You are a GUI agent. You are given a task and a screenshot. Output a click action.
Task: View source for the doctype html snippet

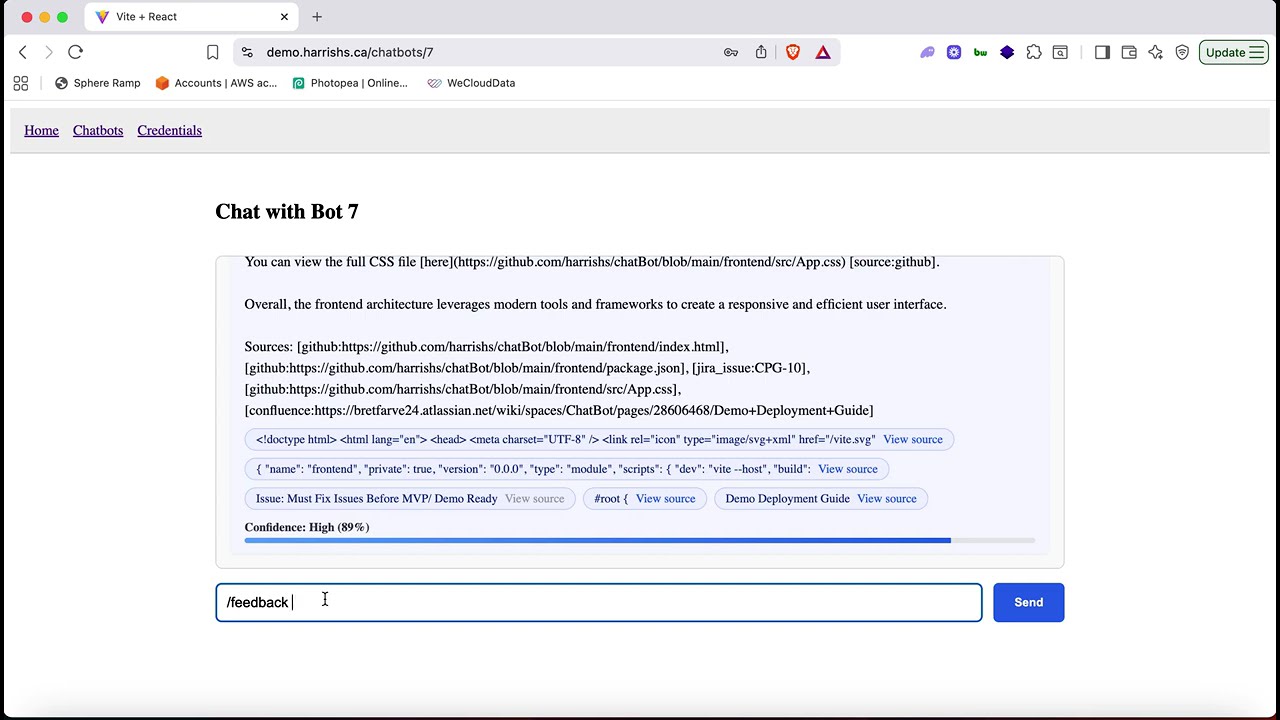pyautogui.click(x=913, y=440)
